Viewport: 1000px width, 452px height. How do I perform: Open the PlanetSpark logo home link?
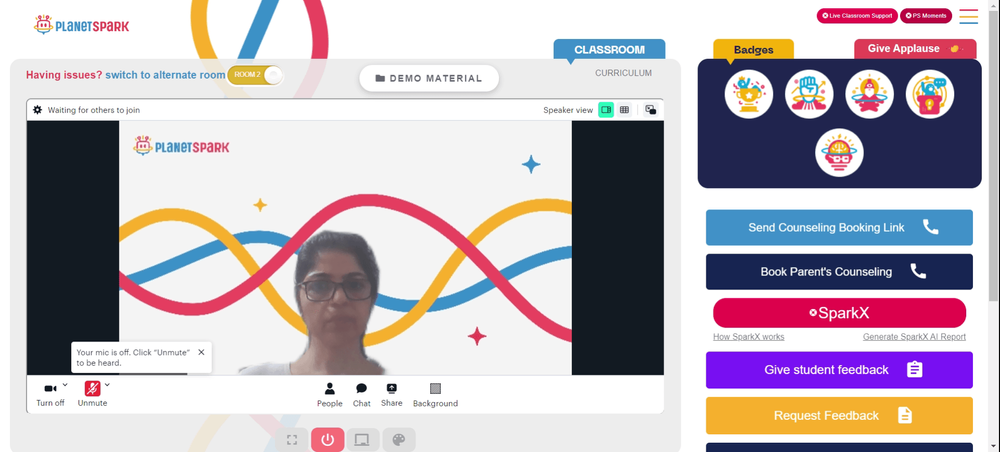[x=81, y=26]
